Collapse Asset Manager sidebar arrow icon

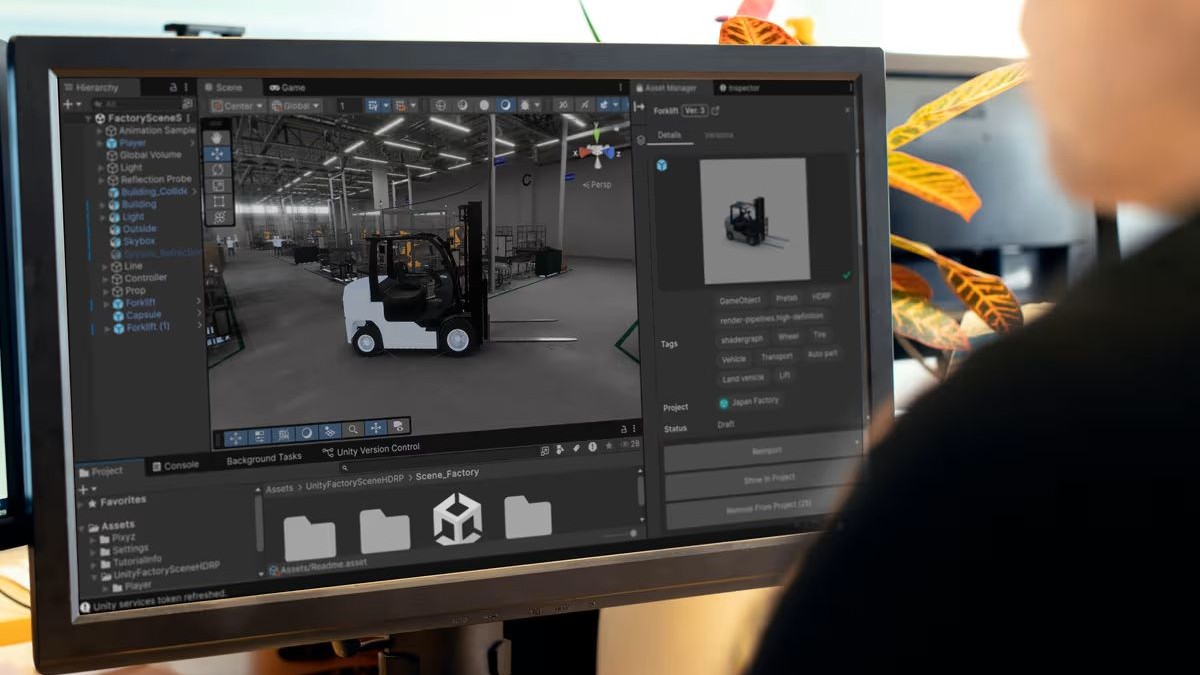click(640, 106)
